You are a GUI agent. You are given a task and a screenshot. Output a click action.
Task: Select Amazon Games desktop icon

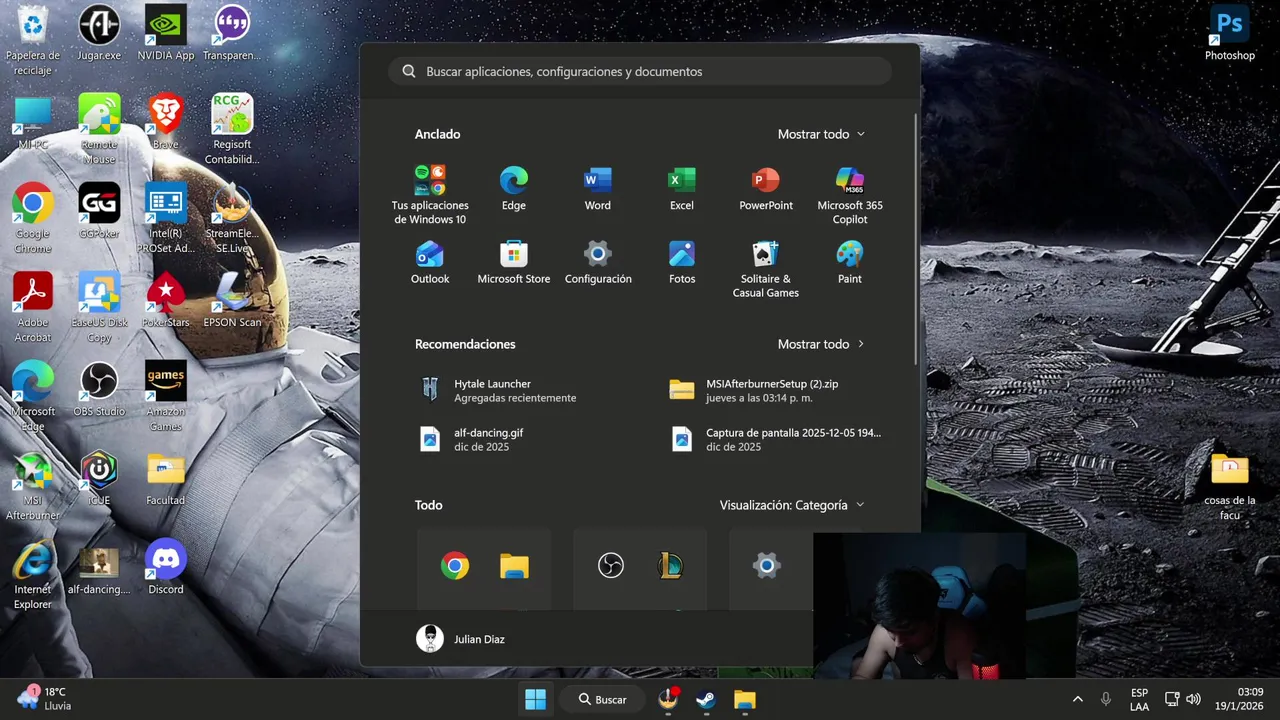point(166,397)
